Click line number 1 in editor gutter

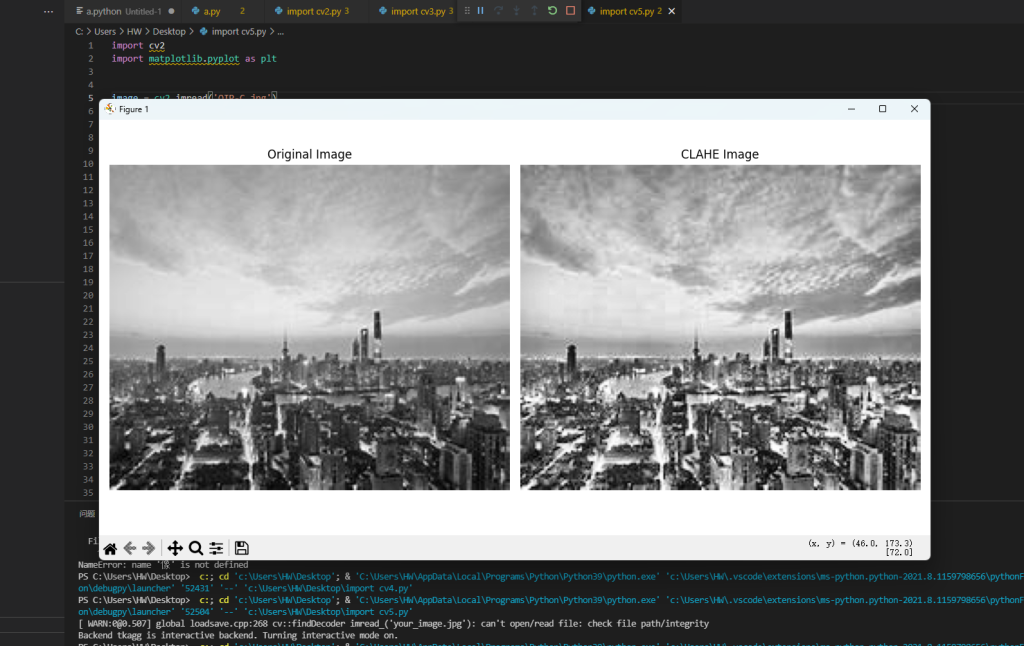tap(91, 46)
